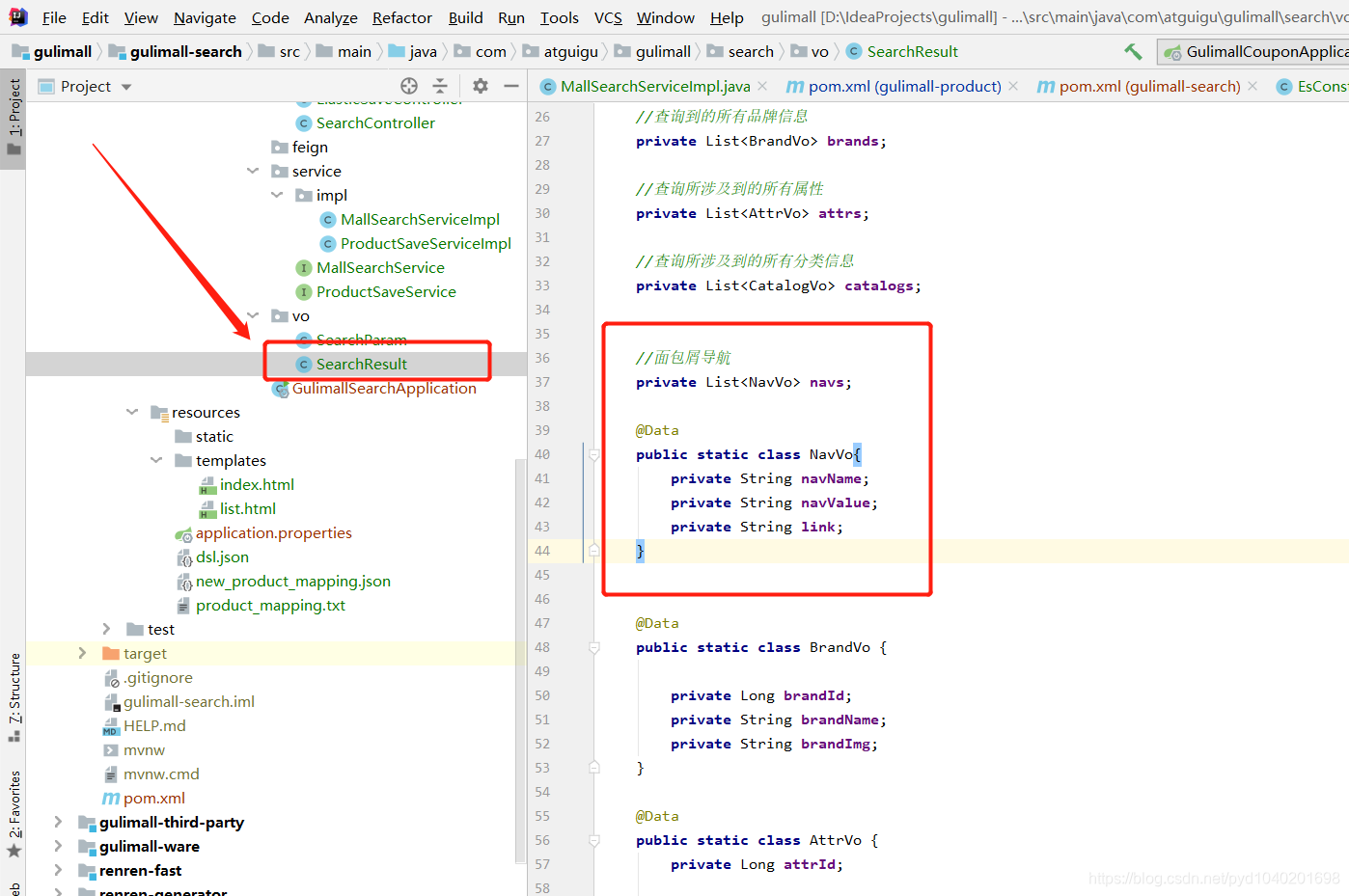Screen dimensions: 1349x896
Task: Open the File menu
Action: point(54,17)
